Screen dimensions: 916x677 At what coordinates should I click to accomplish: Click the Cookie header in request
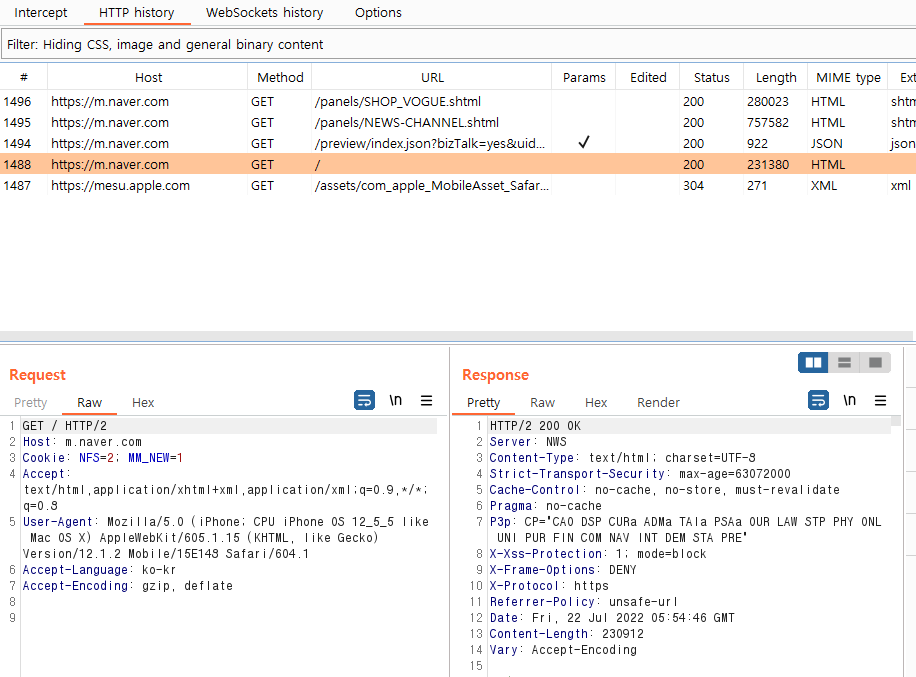(103, 458)
